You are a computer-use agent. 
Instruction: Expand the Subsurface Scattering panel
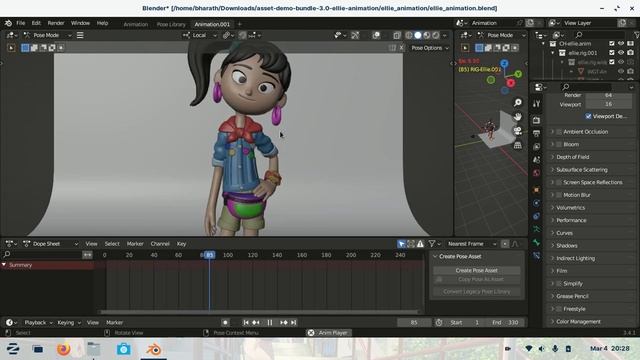click(581, 170)
